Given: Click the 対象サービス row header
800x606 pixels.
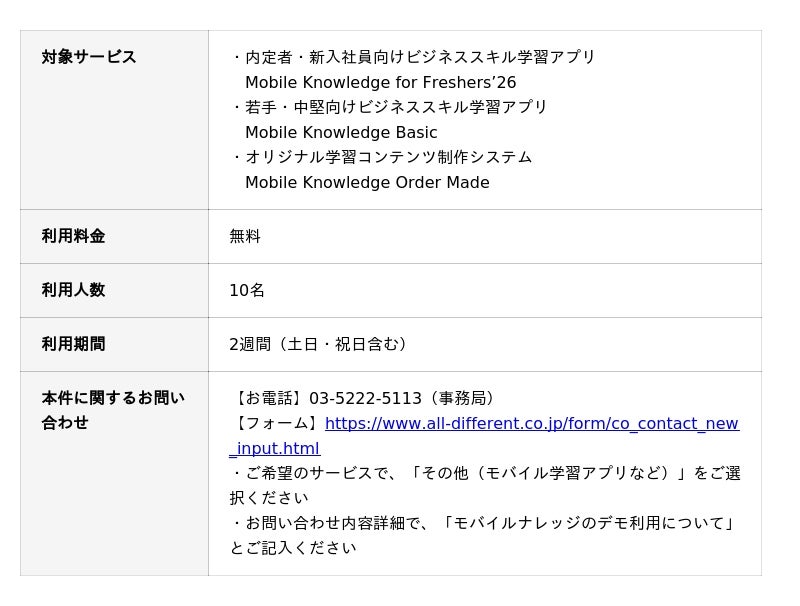Looking at the screenshot, I should click(89, 57).
